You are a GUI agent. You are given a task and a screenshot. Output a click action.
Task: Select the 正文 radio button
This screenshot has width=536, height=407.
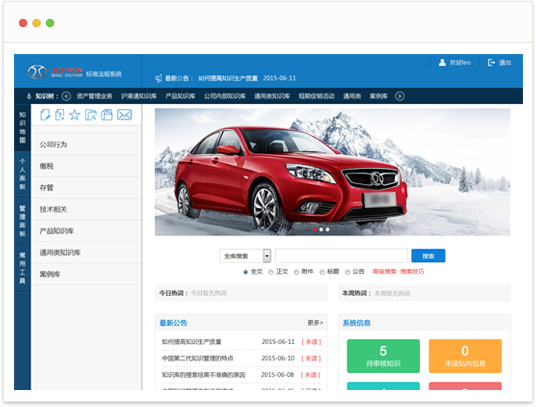[x=271, y=272]
